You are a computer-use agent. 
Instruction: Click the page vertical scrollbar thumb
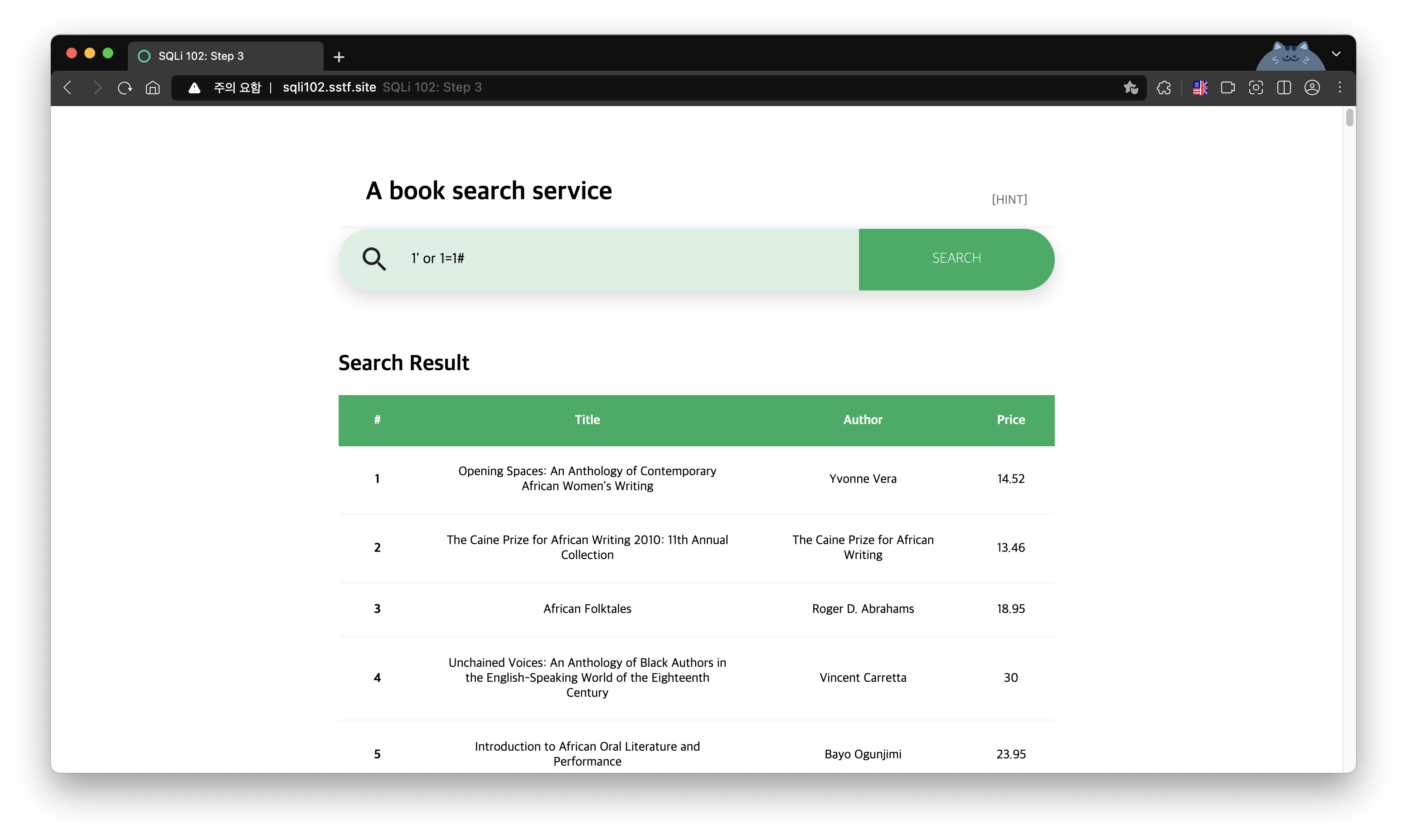(x=1349, y=118)
